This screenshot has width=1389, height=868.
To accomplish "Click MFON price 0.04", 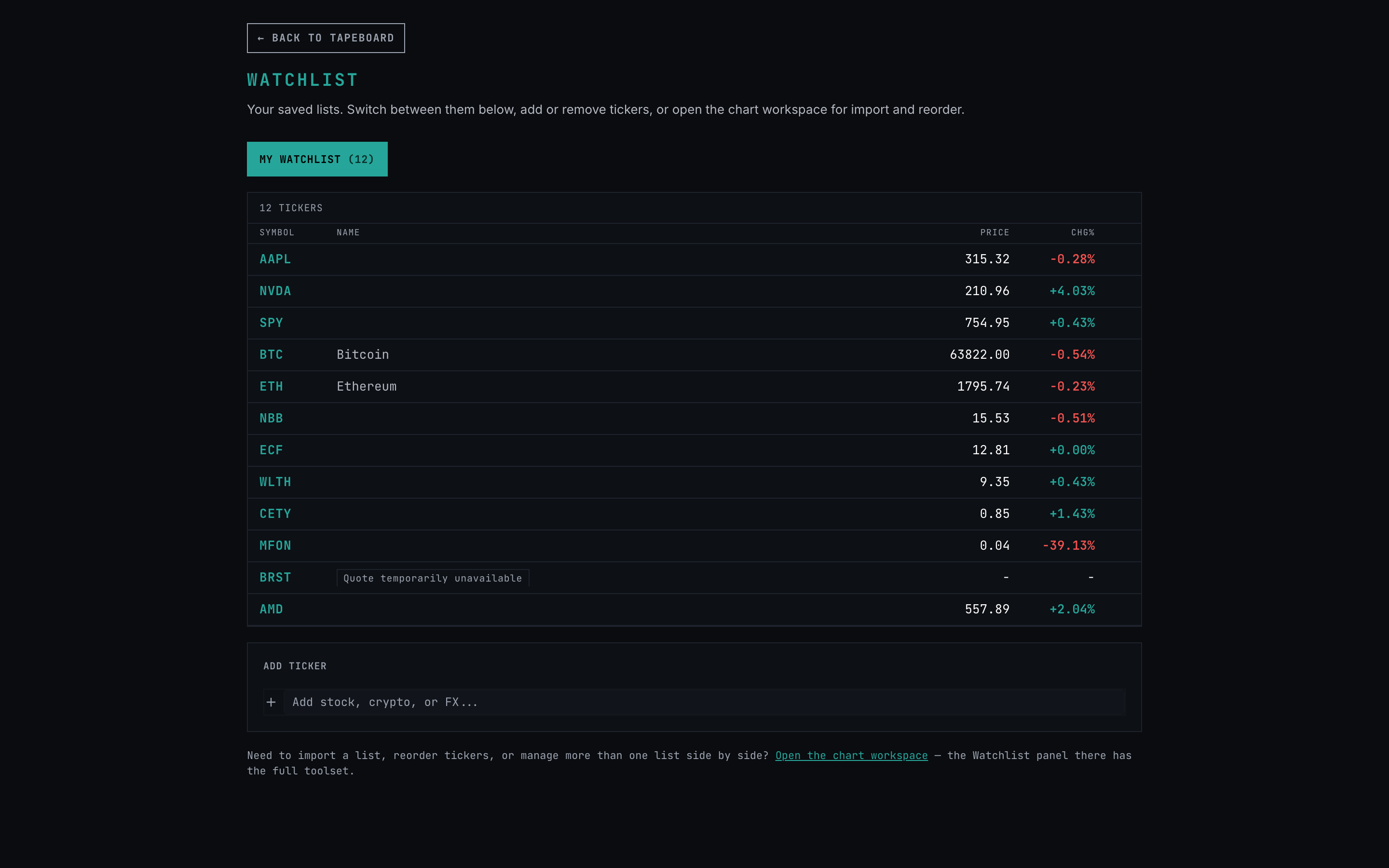I will click(994, 545).
